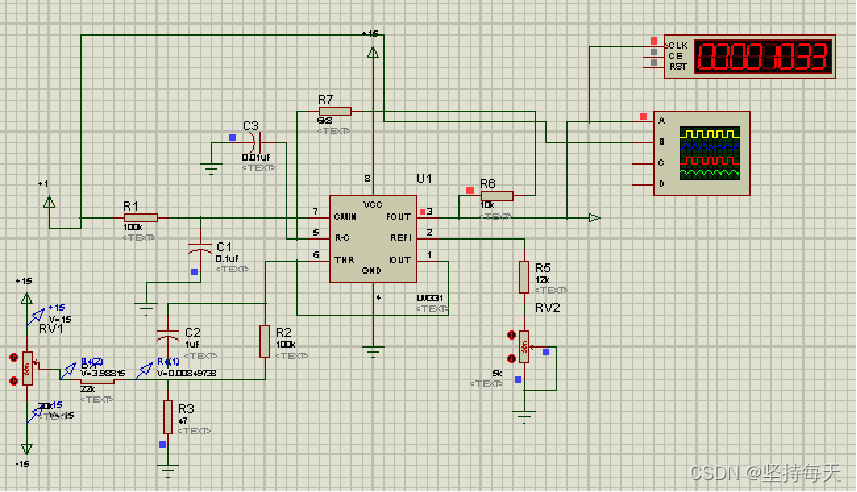This screenshot has width=857, height=492.
Task: Select the +15 power terminal above U1
Action: [373, 53]
